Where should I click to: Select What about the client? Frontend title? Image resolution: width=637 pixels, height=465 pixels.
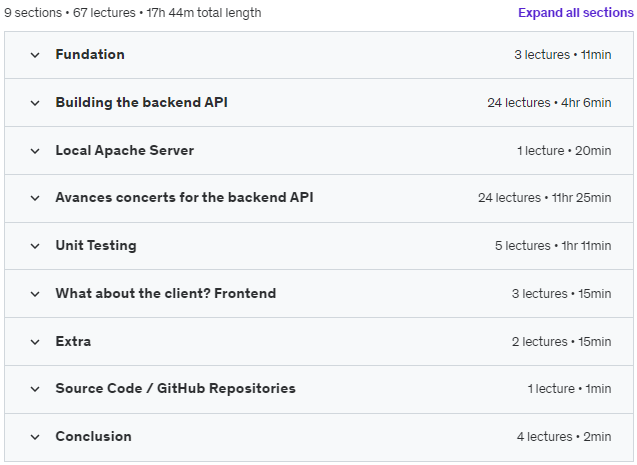[166, 293]
